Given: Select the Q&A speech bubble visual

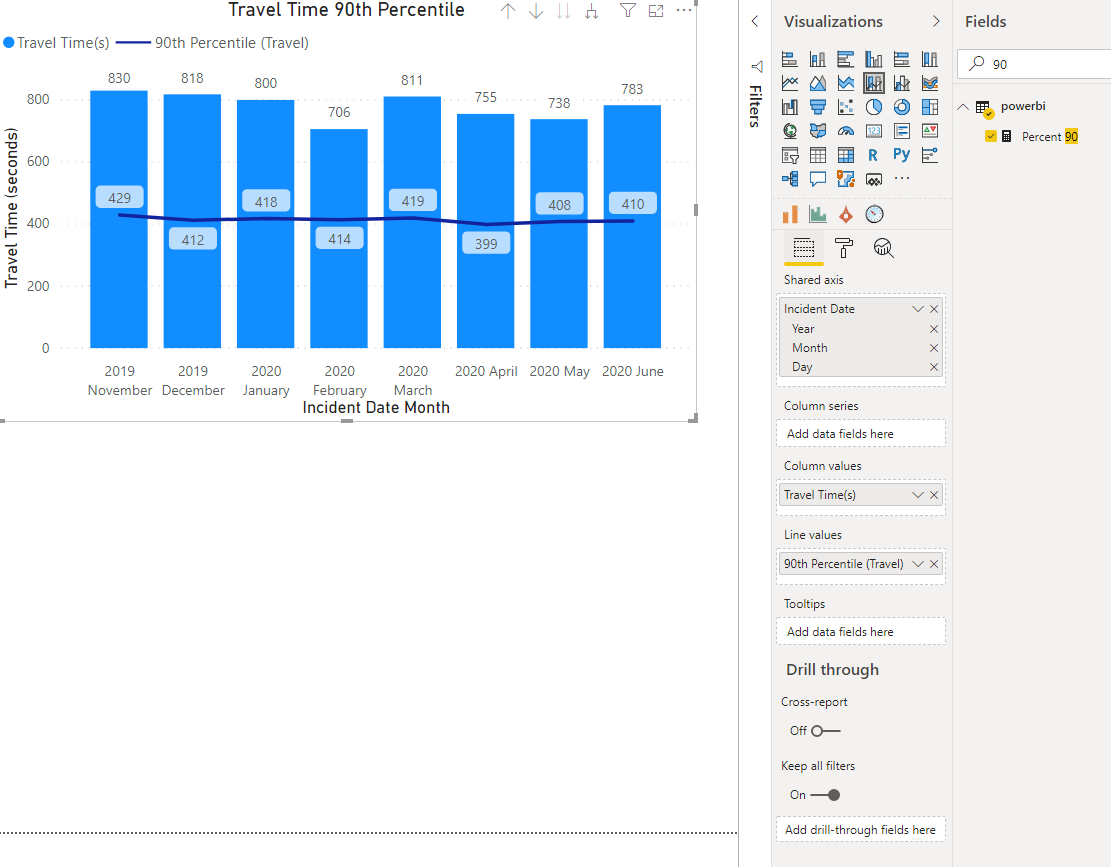Looking at the screenshot, I should 818,178.
